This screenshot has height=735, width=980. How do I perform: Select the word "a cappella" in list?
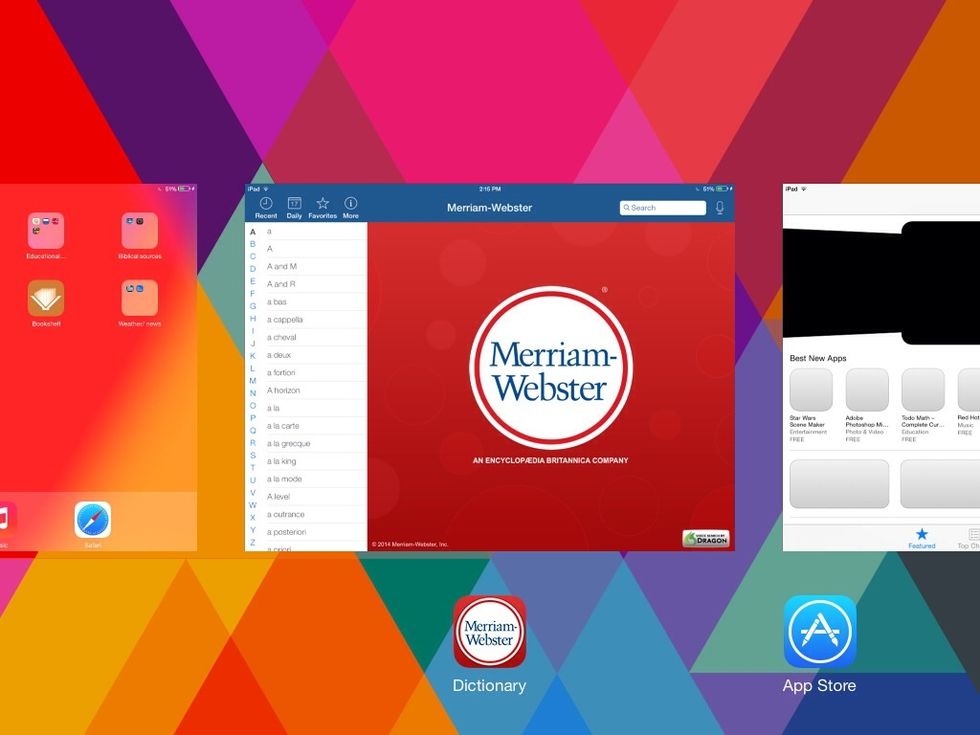(x=285, y=320)
